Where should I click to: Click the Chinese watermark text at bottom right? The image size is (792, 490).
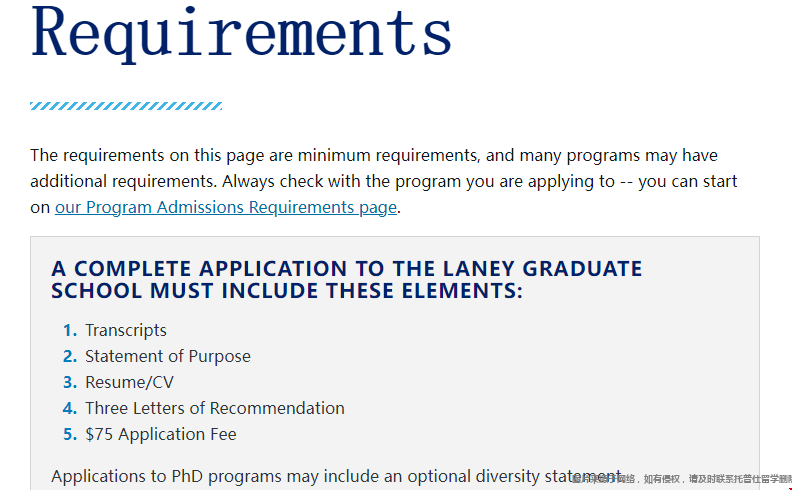(681, 479)
